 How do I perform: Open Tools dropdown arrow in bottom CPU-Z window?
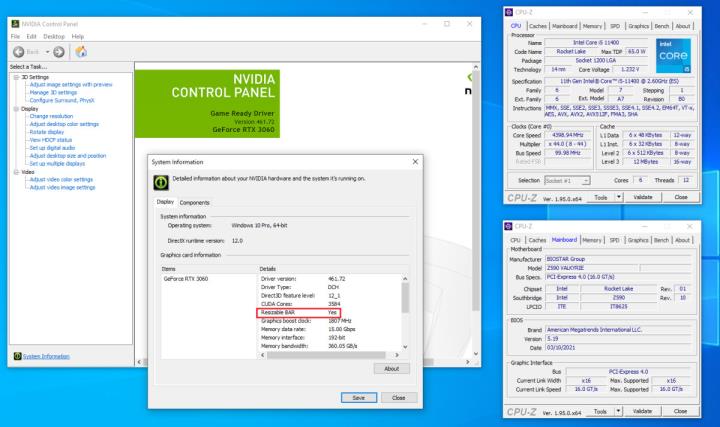(x=619, y=411)
